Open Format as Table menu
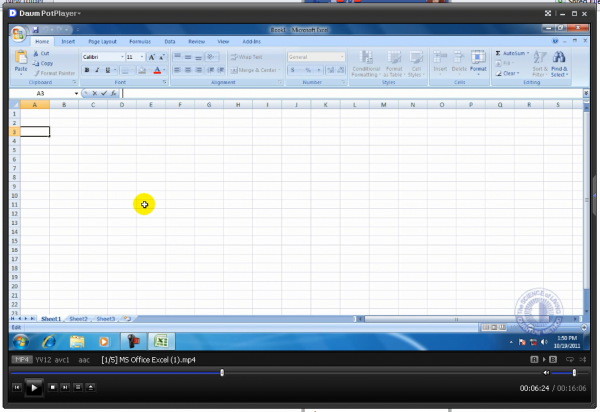 pos(394,64)
